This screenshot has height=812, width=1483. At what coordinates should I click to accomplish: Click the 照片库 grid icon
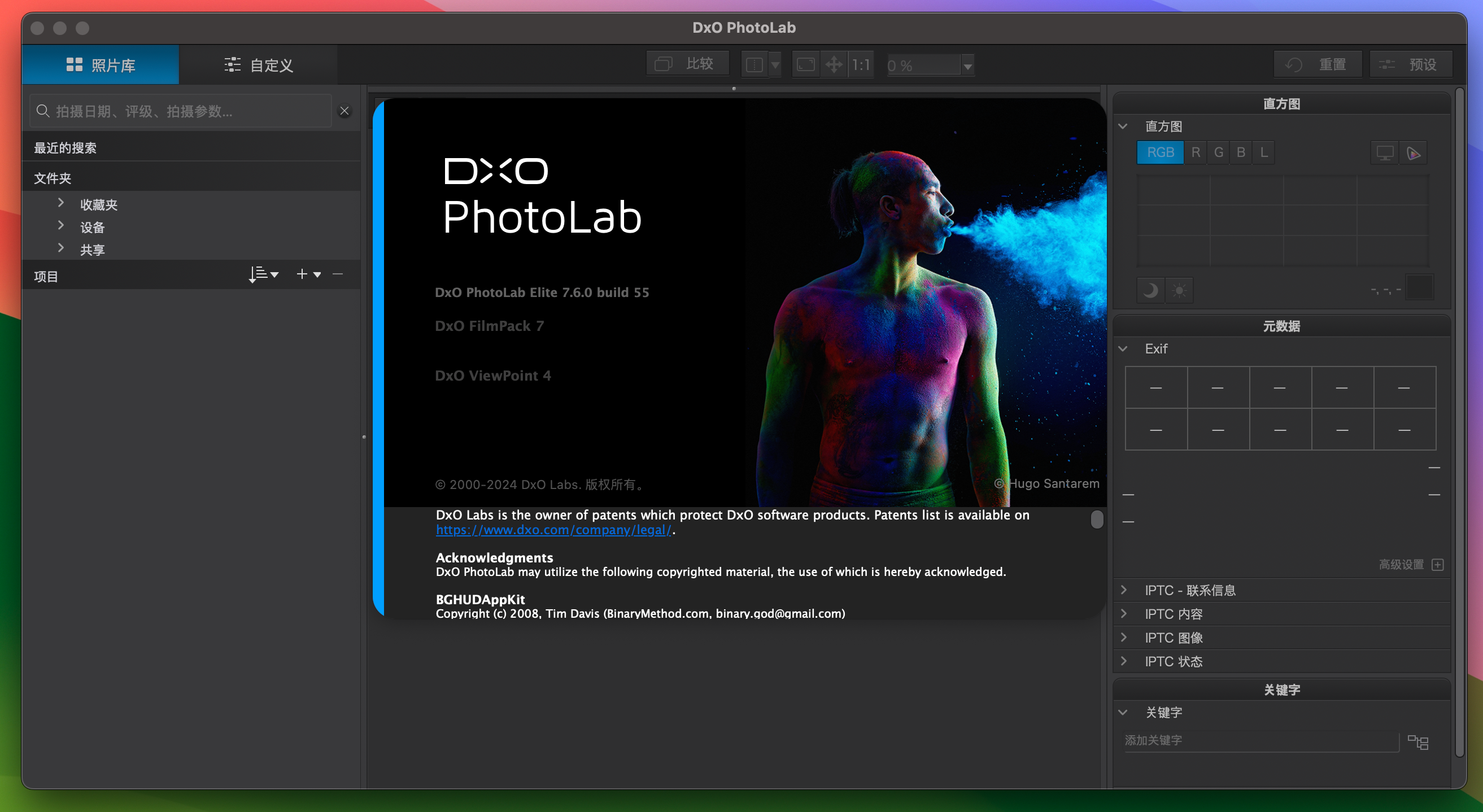(x=75, y=64)
